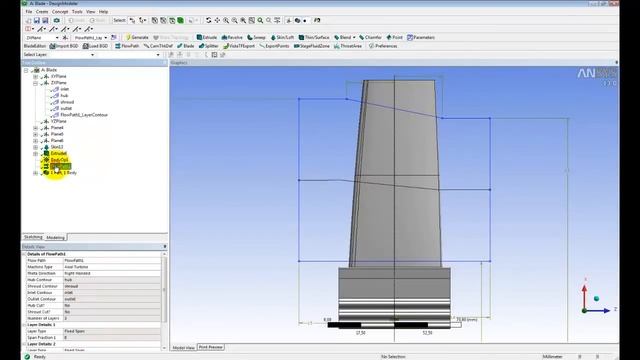Screen dimensions: 640x360
Task: Select the Pan view tool
Action: click(x=217, y=20)
